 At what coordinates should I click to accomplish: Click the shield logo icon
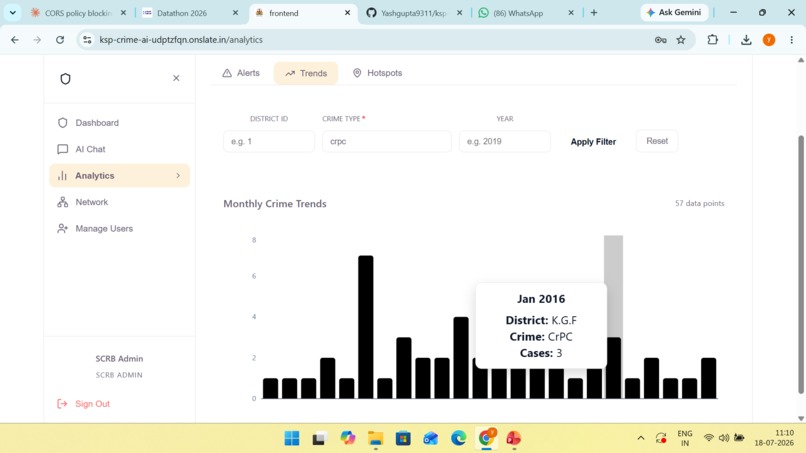click(65, 79)
